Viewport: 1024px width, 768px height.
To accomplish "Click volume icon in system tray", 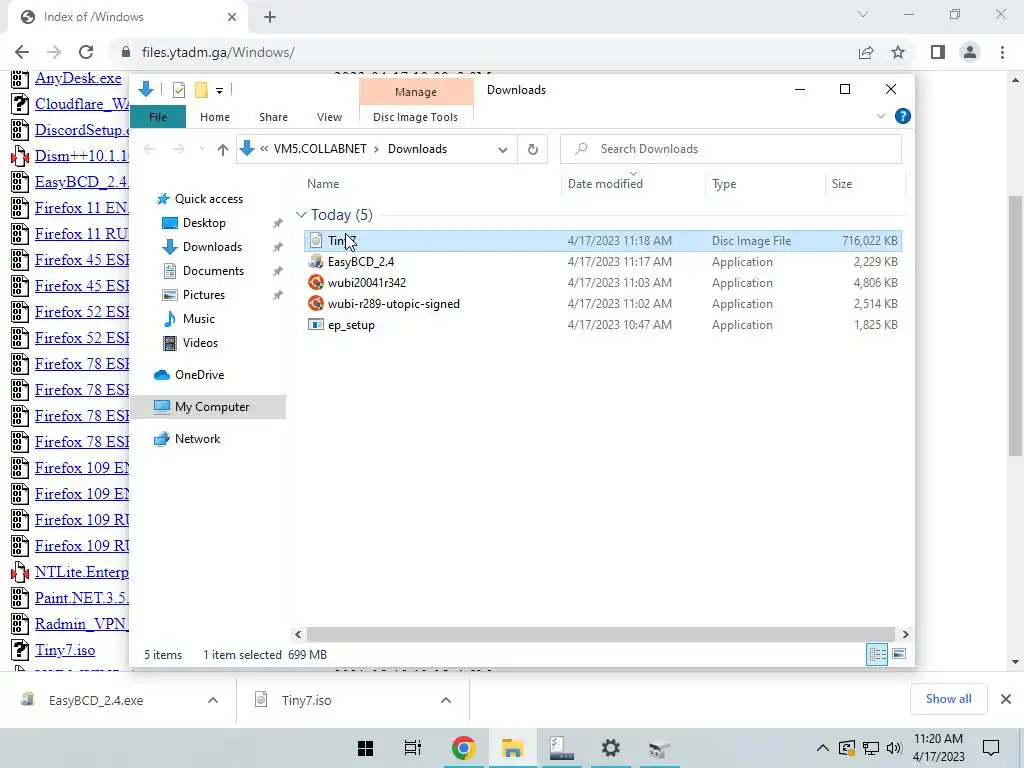I will 894,748.
